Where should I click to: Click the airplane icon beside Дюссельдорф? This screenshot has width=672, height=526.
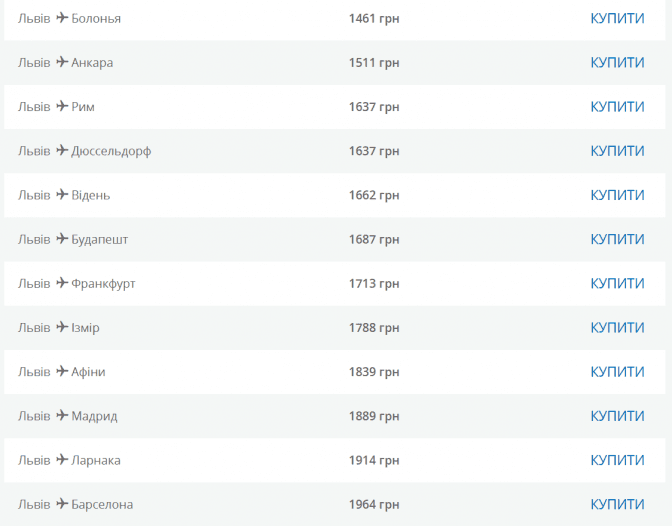click(62, 150)
